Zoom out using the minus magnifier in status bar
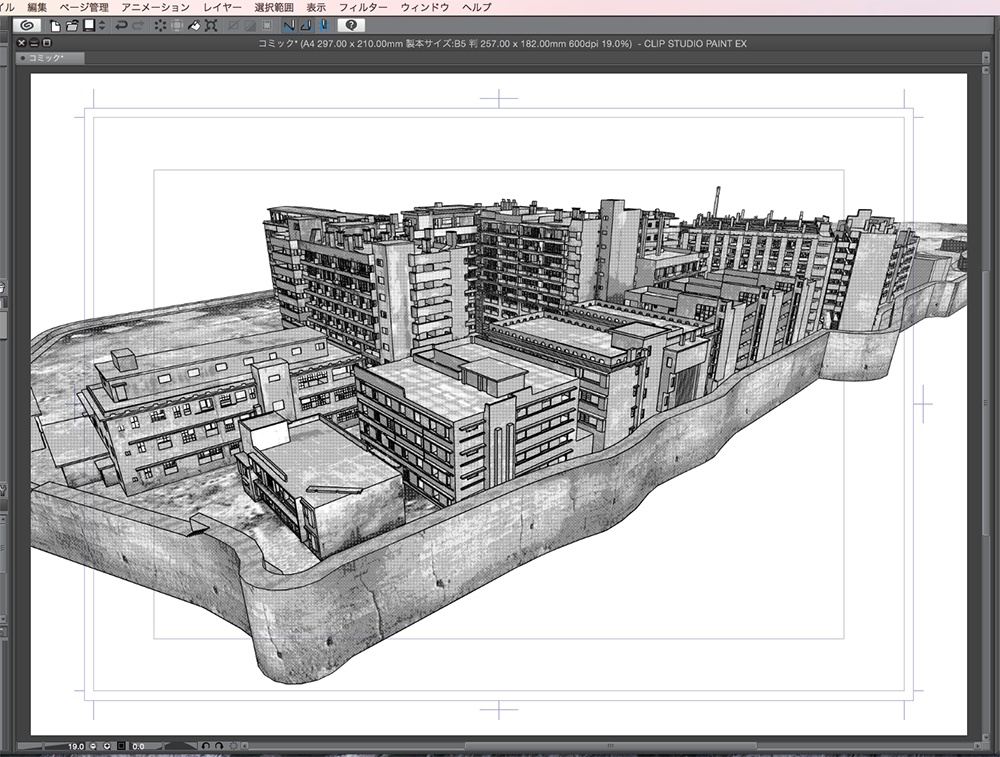 pos(93,748)
